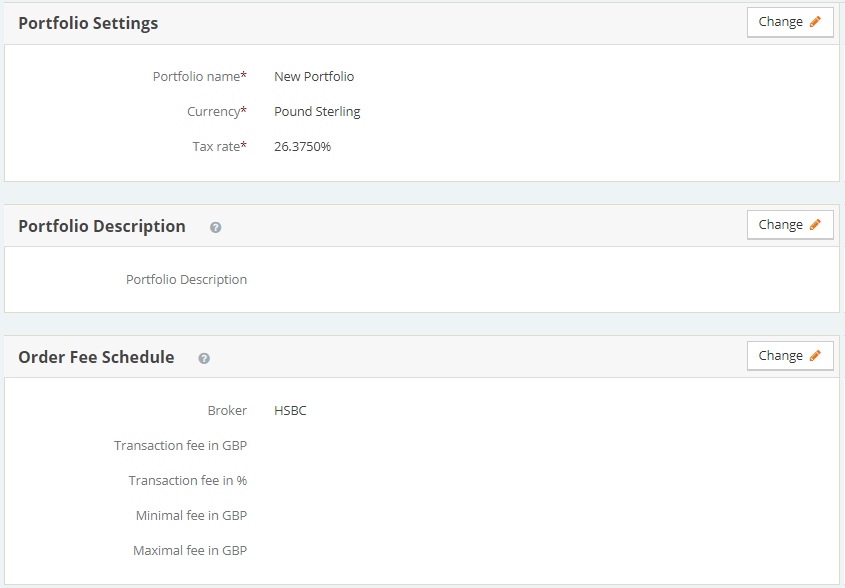Image resolution: width=845 pixels, height=588 pixels.
Task: Click the 26.3750% tax rate value
Action: 302,146
